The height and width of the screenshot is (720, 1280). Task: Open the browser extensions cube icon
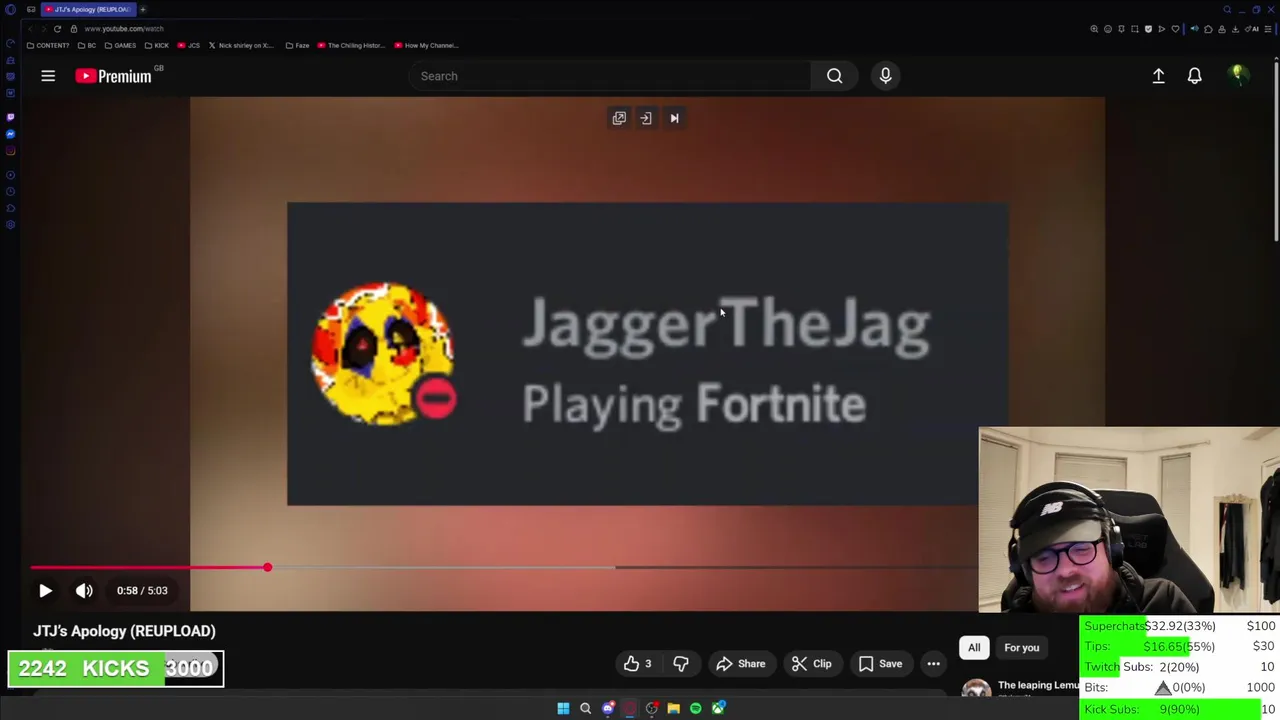click(1208, 29)
